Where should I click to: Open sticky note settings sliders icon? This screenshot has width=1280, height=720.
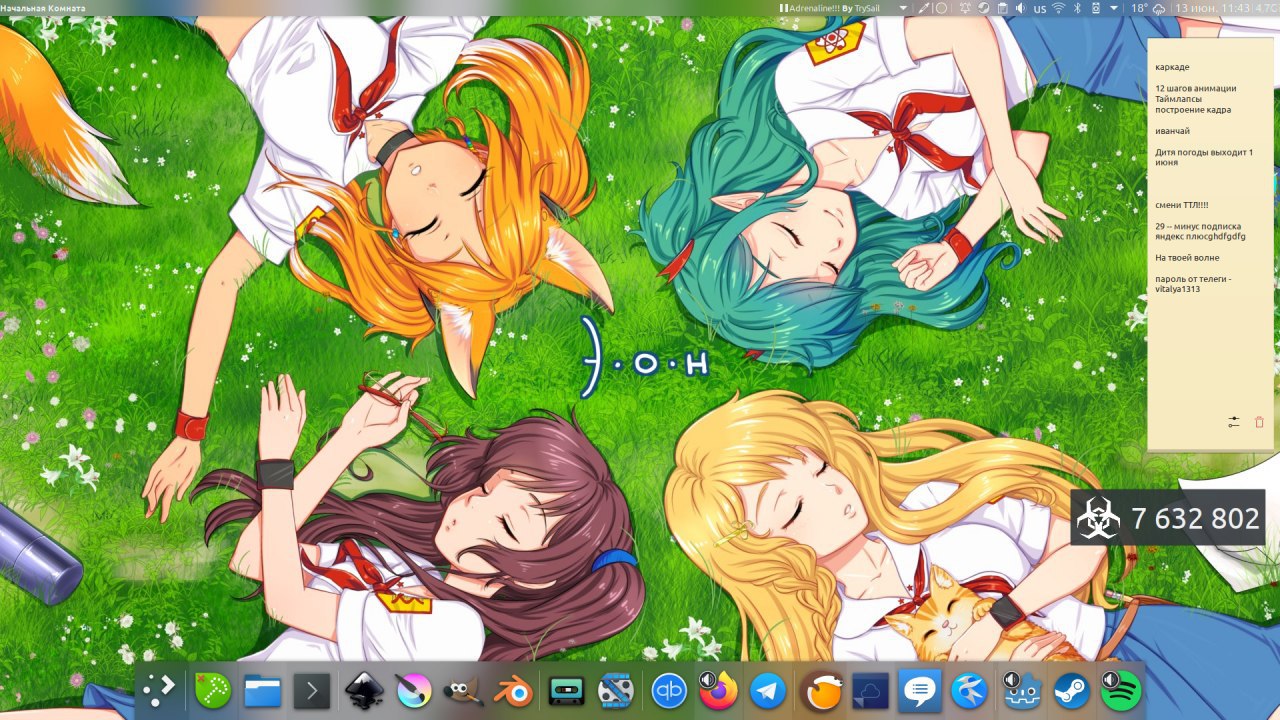point(1234,422)
